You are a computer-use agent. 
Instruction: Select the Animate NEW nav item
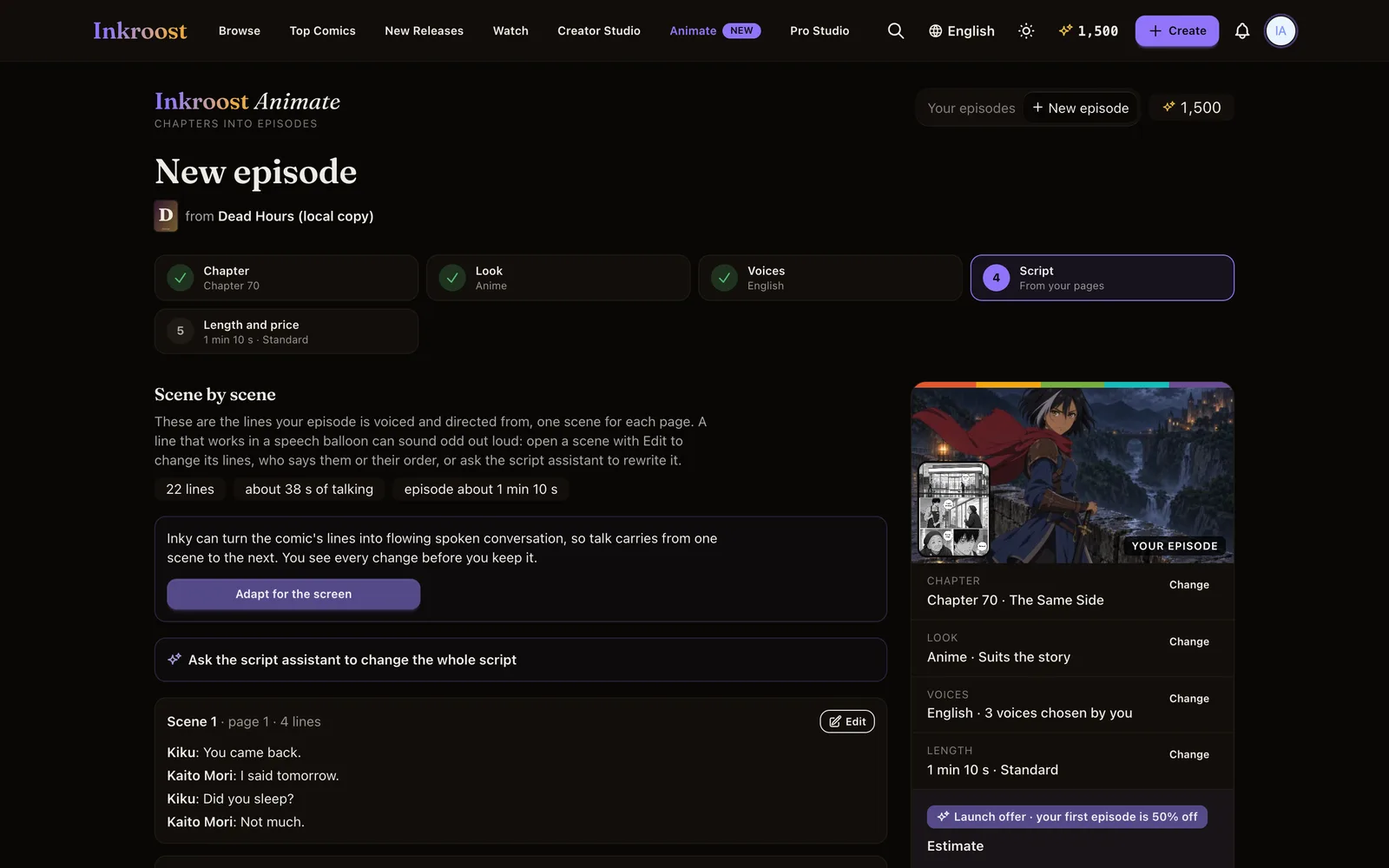click(714, 30)
